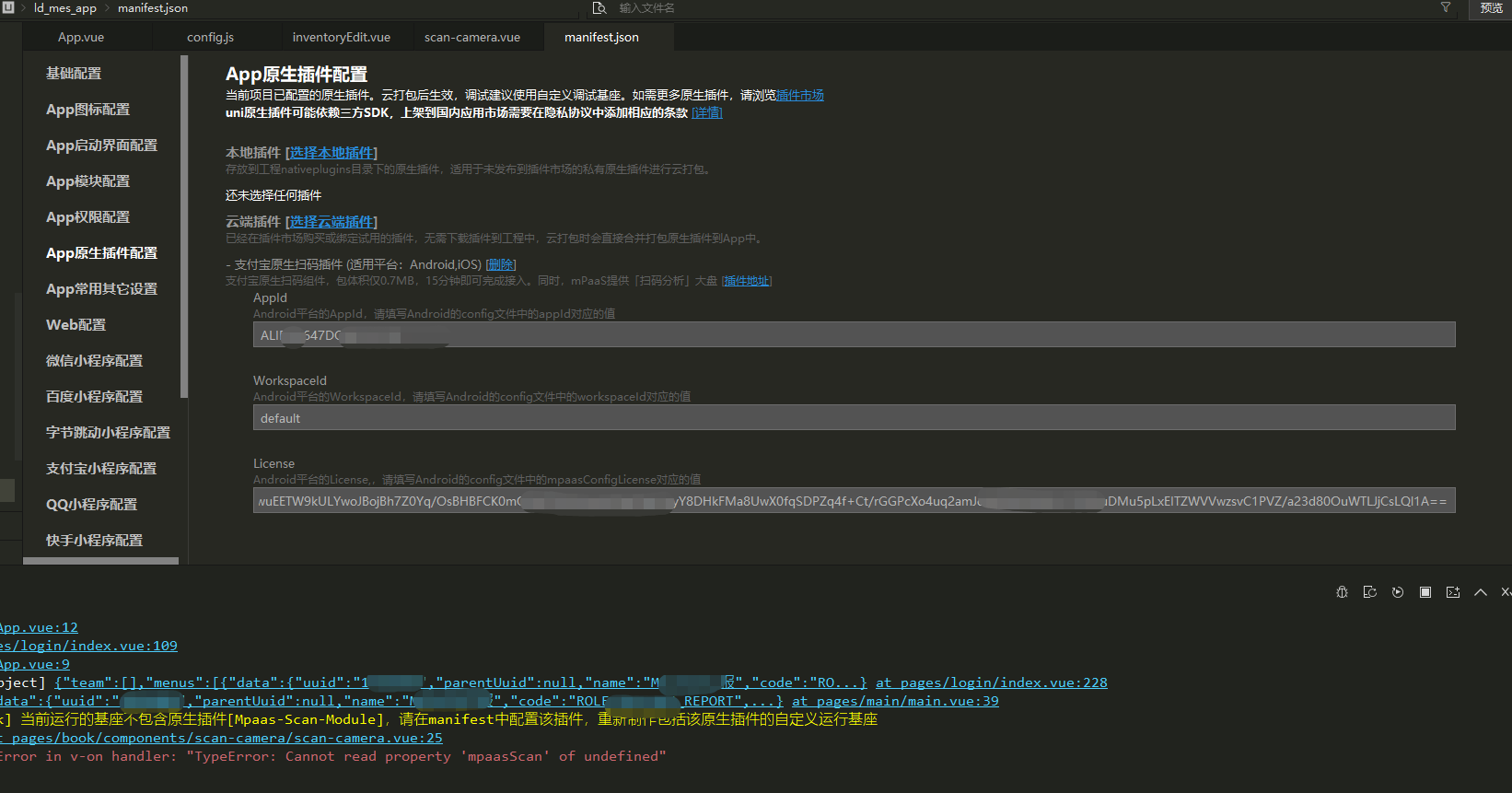Open App图标配置 section
1512x793 pixels.
tap(88, 110)
